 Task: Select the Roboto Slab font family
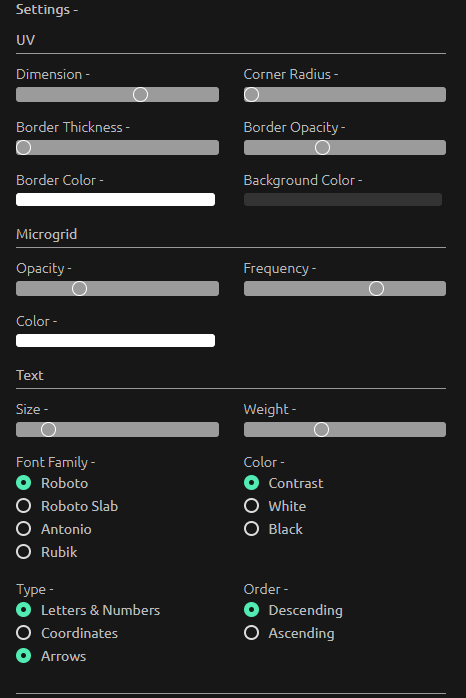pos(24,506)
